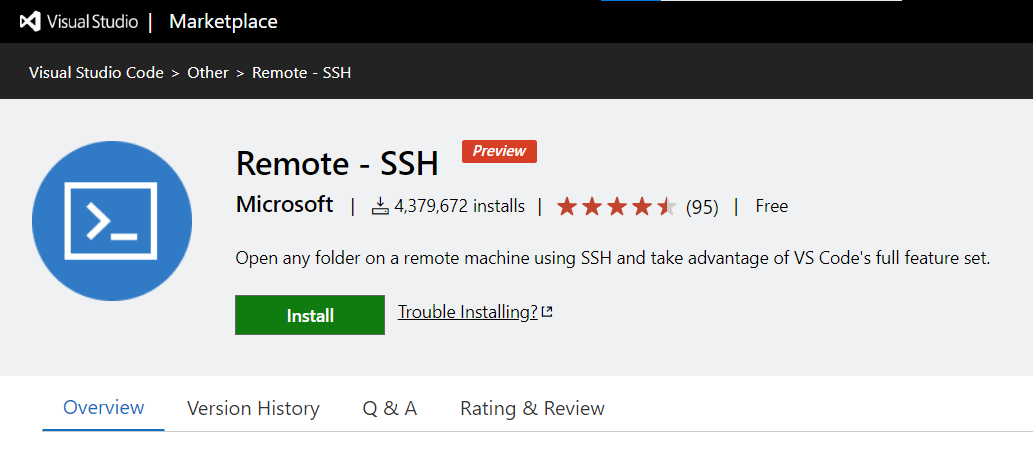This screenshot has width=1033, height=460.
Task: Open the Marketplace home link
Action: 223,22
